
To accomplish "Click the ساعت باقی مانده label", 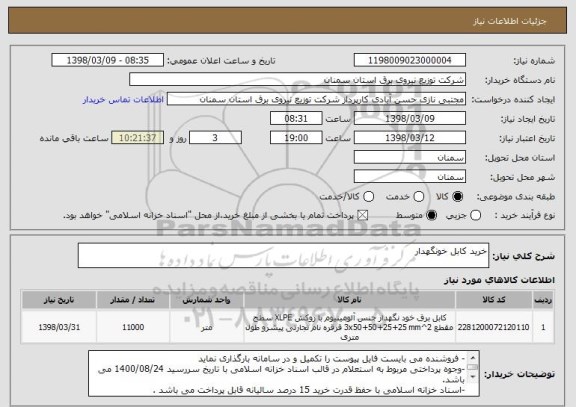I will (74, 138).
